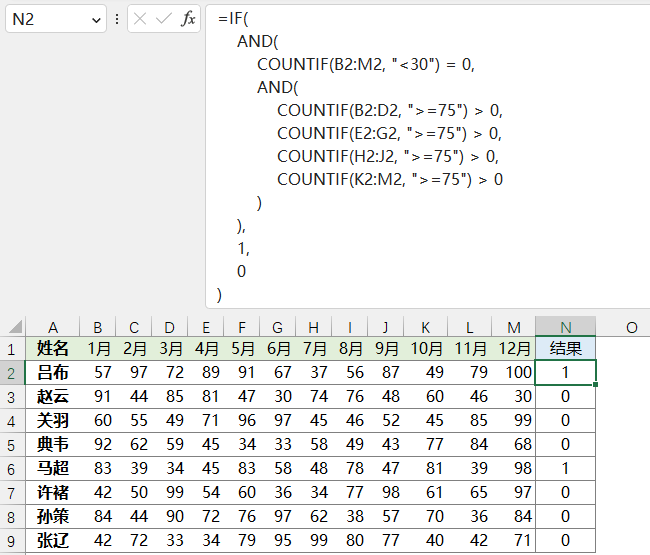Click 吕布's January value 57
The width and height of the screenshot is (650, 555).
[97, 373]
